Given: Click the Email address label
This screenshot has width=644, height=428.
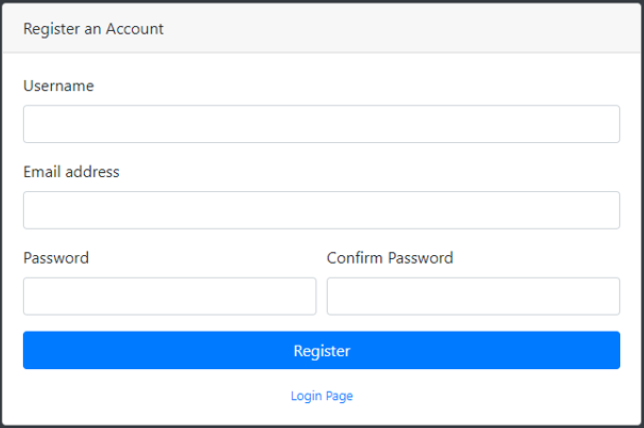Looking at the screenshot, I should [71, 172].
